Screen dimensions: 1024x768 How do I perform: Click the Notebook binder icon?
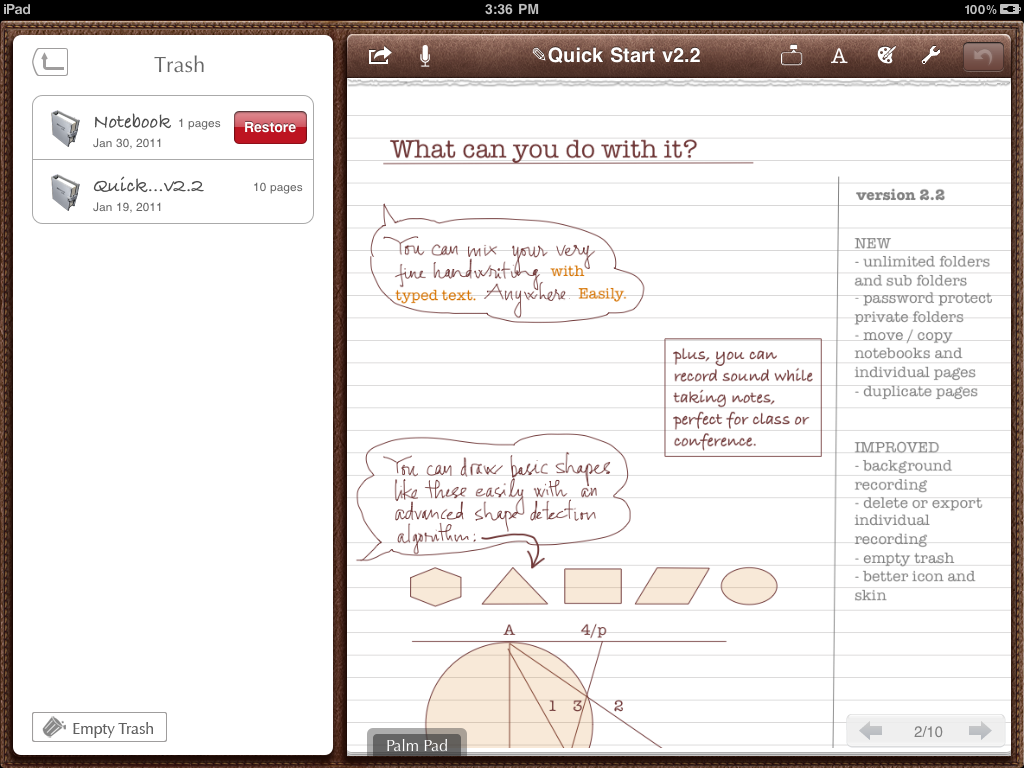65,128
